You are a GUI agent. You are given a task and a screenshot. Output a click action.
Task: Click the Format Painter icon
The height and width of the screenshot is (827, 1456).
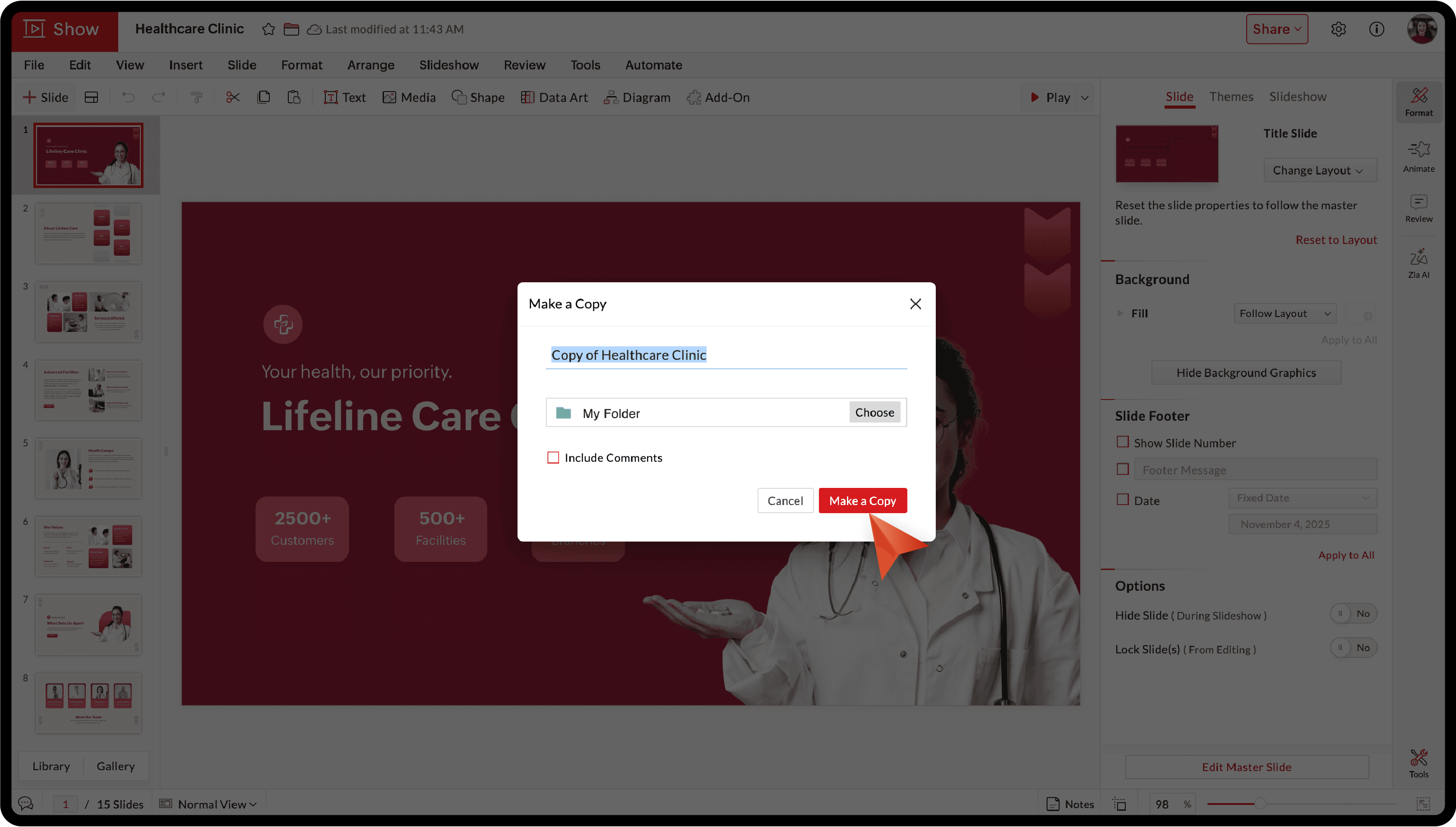[x=196, y=97]
